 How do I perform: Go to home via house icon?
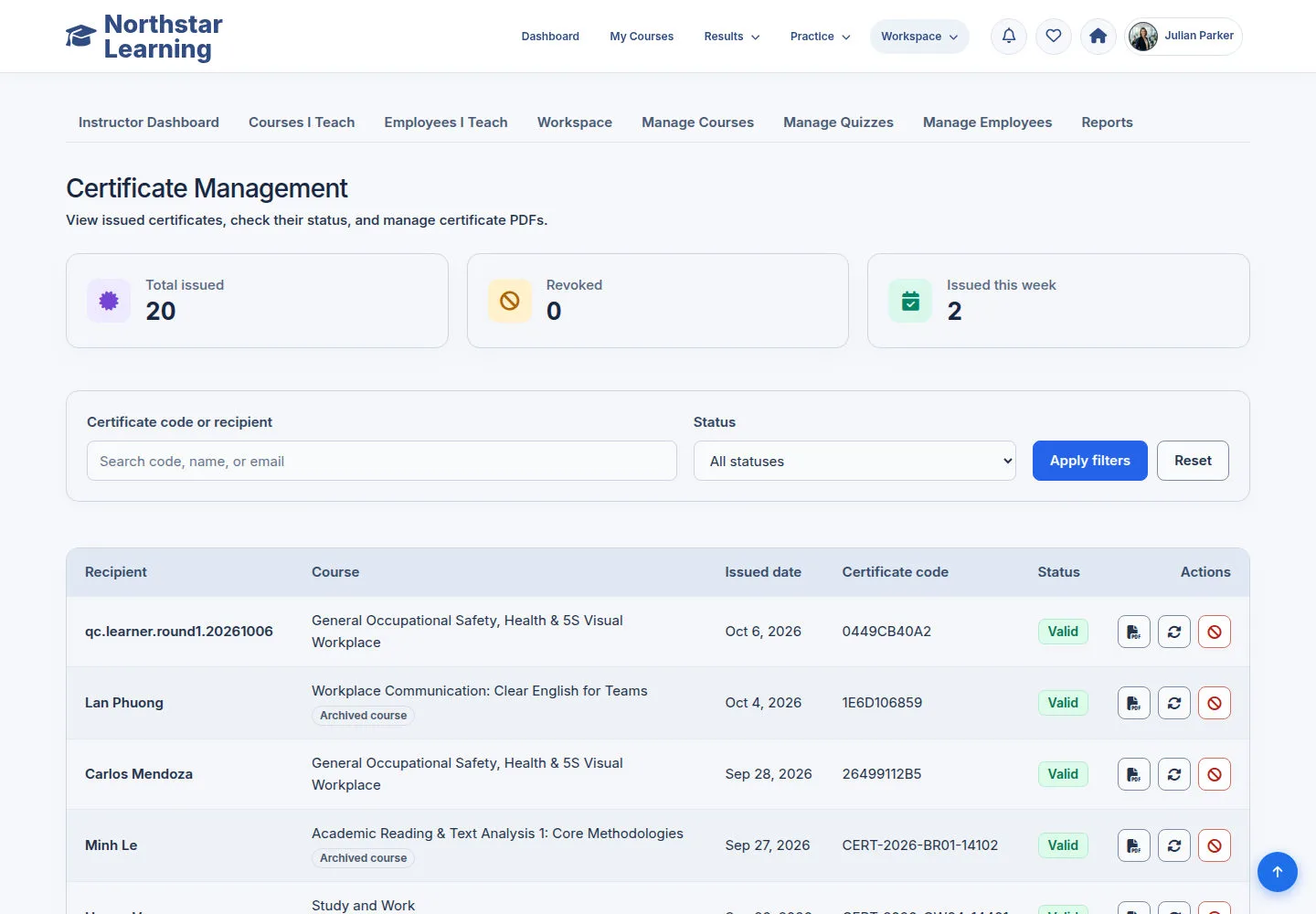pos(1098,37)
